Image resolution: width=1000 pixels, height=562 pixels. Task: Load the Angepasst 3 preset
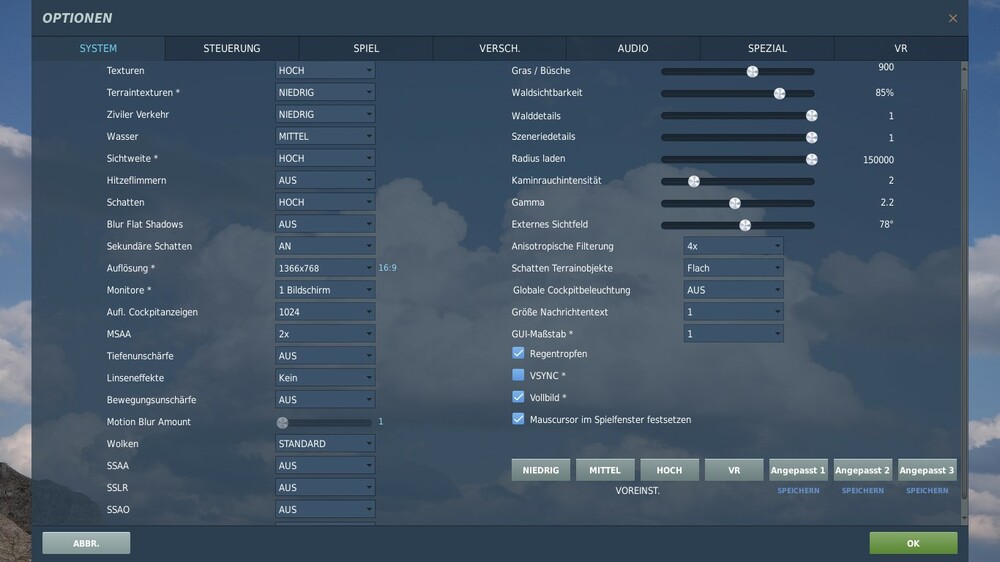coord(927,470)
